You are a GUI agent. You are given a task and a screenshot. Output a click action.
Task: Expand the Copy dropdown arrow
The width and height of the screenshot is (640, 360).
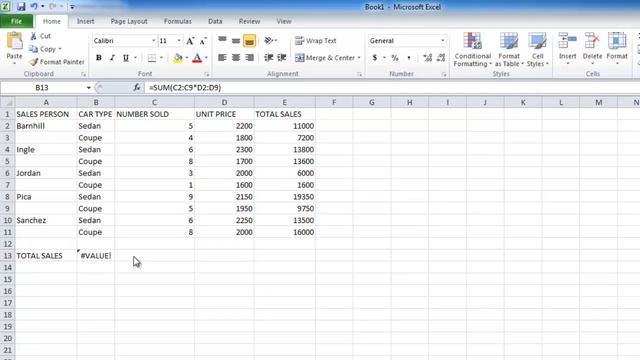(60, 49)
